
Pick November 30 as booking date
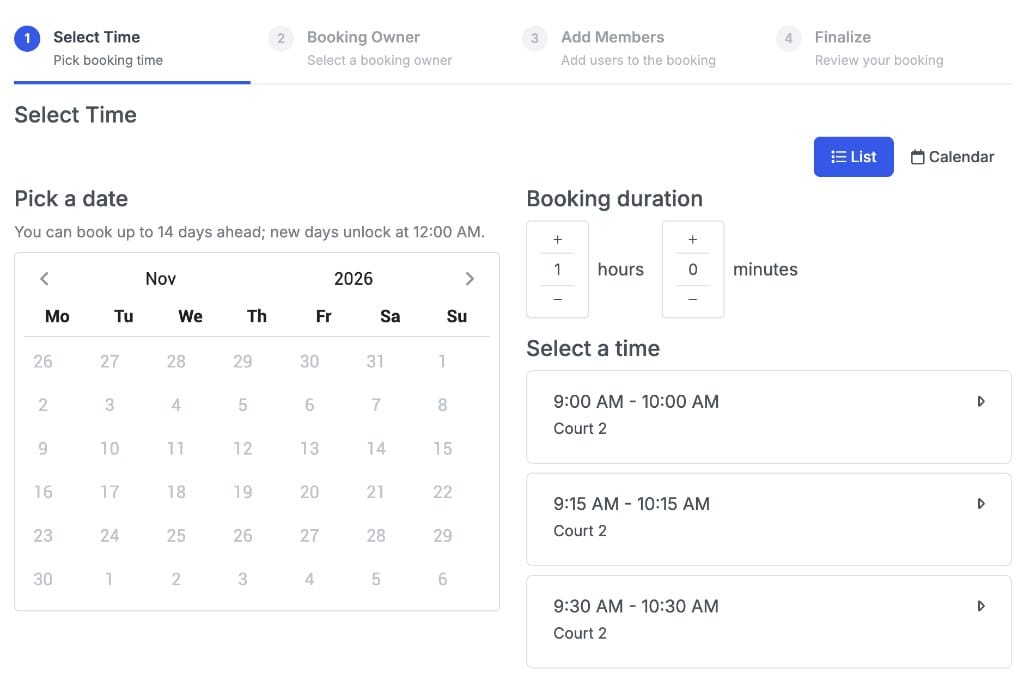click(43, 579)
